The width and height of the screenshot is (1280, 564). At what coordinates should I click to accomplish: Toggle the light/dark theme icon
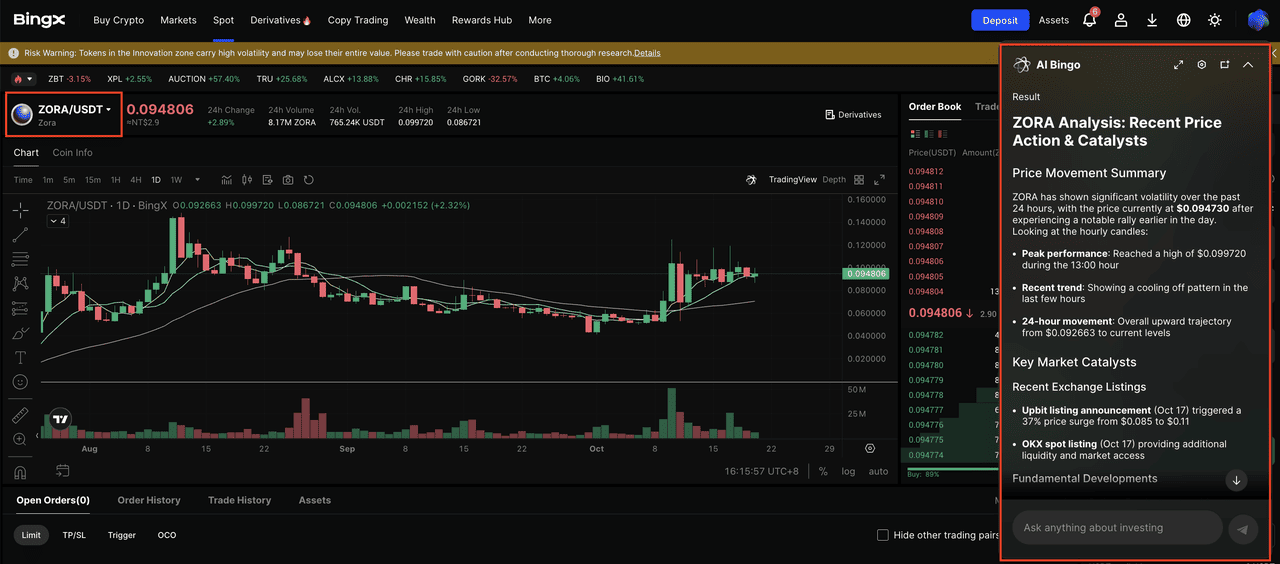(1214, 20)
